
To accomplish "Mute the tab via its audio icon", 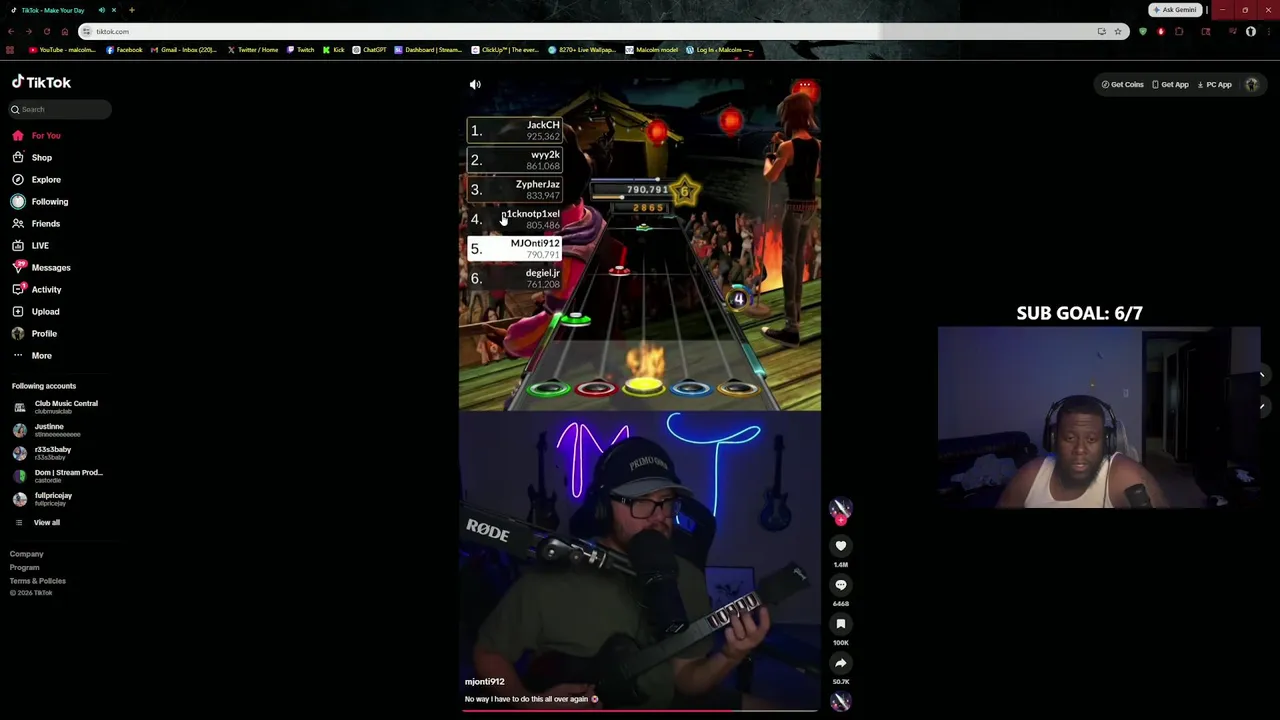I will (x=101, y=10).
